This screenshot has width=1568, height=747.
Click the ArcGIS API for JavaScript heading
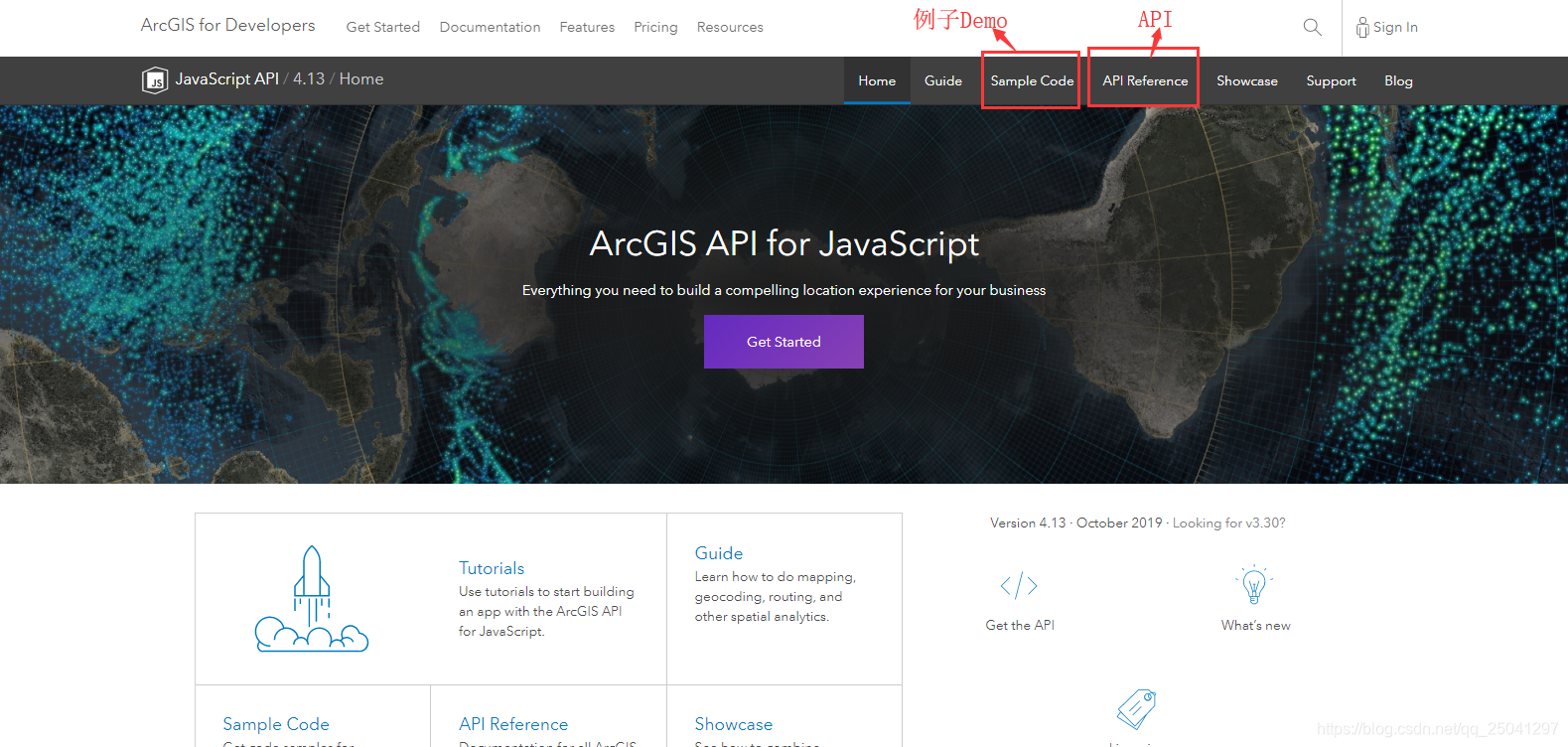click(x=784, y=243)
